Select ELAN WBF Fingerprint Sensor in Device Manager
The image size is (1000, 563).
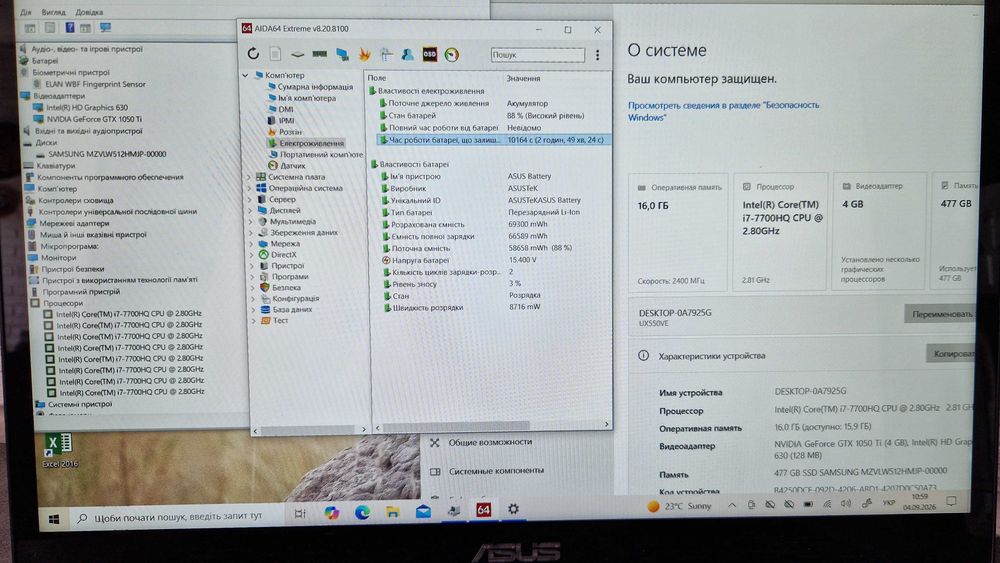95,84
